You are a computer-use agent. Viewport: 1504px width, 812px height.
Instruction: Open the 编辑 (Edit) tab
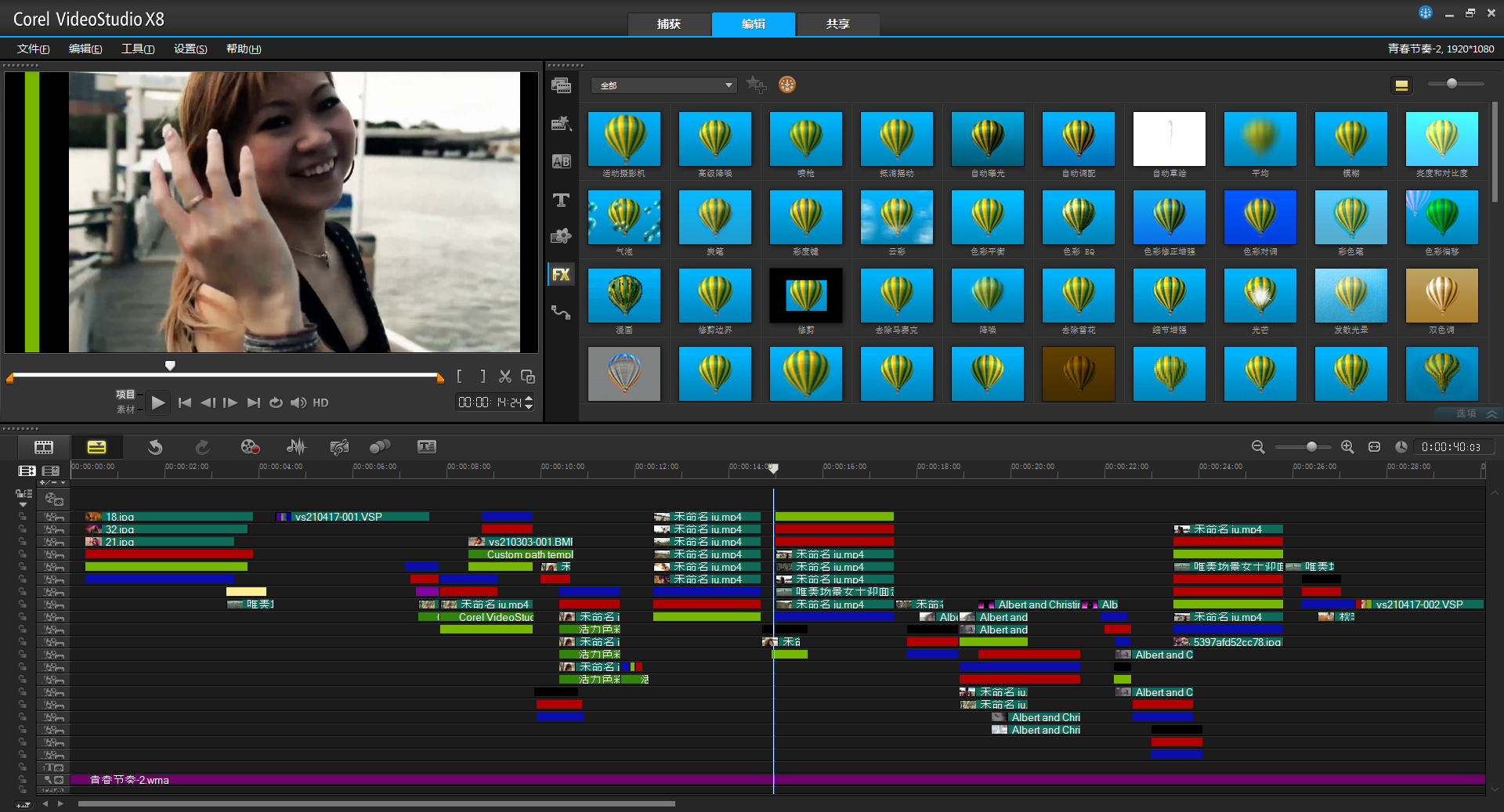pyautogui.click(x=754, y=24)
